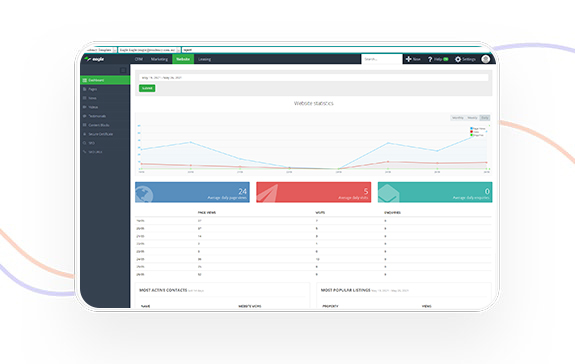Open Content Blocks in the sidebar

[x=105, y=125]
